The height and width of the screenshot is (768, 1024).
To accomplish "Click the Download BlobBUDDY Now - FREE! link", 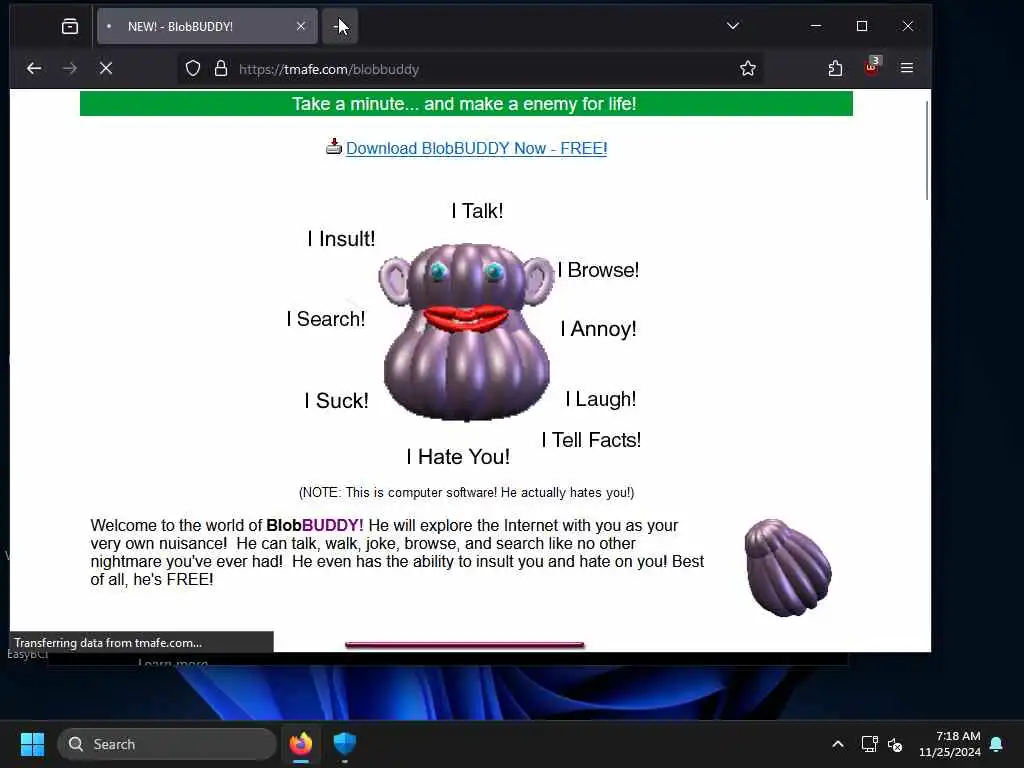I will 477,148.
